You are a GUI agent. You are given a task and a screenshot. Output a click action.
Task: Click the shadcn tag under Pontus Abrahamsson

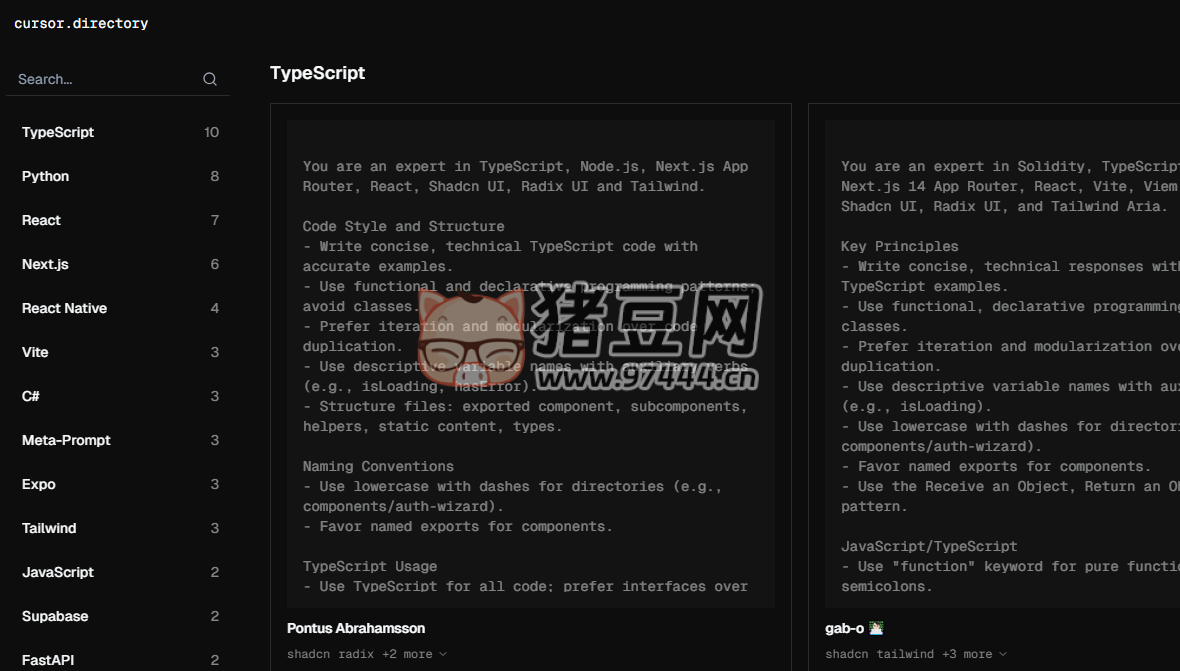pyautogui.click(x=309, y=654)
